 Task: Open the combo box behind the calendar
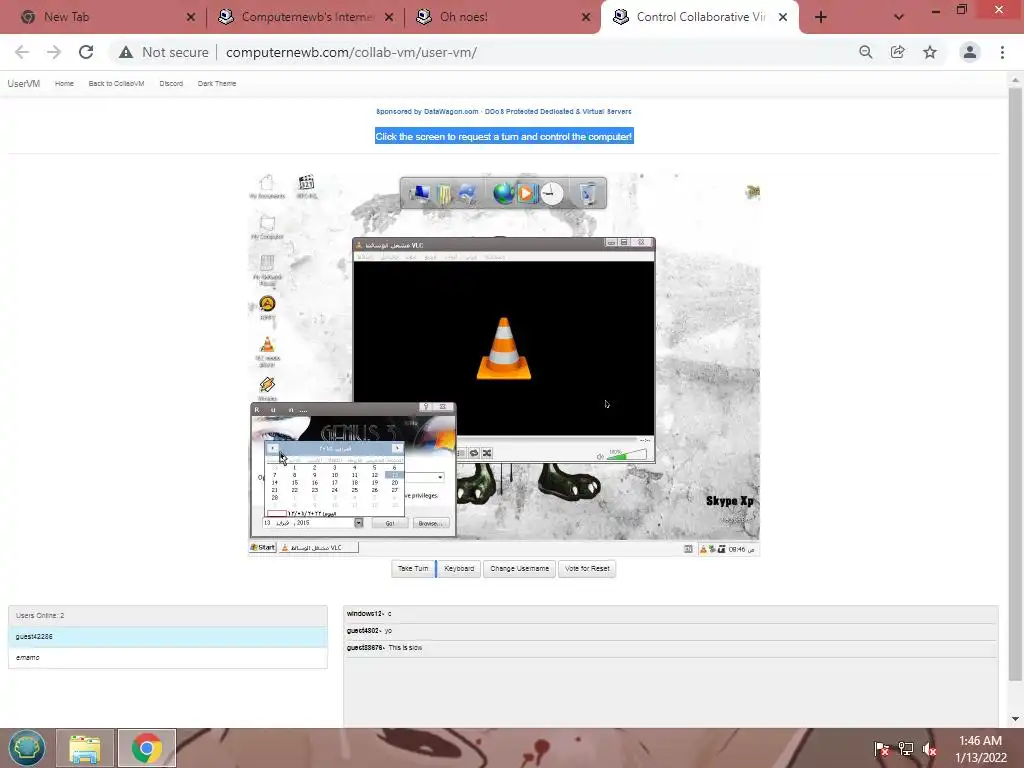point(440,477)
